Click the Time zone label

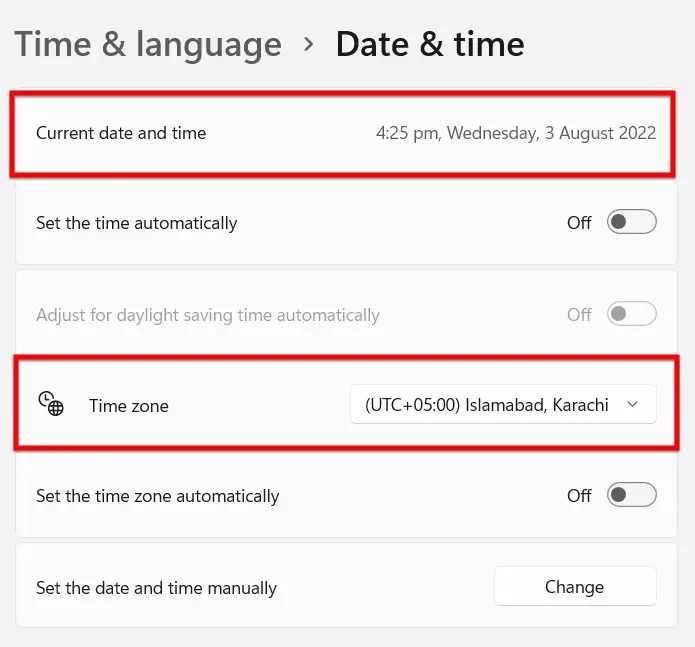click(129, 406)
